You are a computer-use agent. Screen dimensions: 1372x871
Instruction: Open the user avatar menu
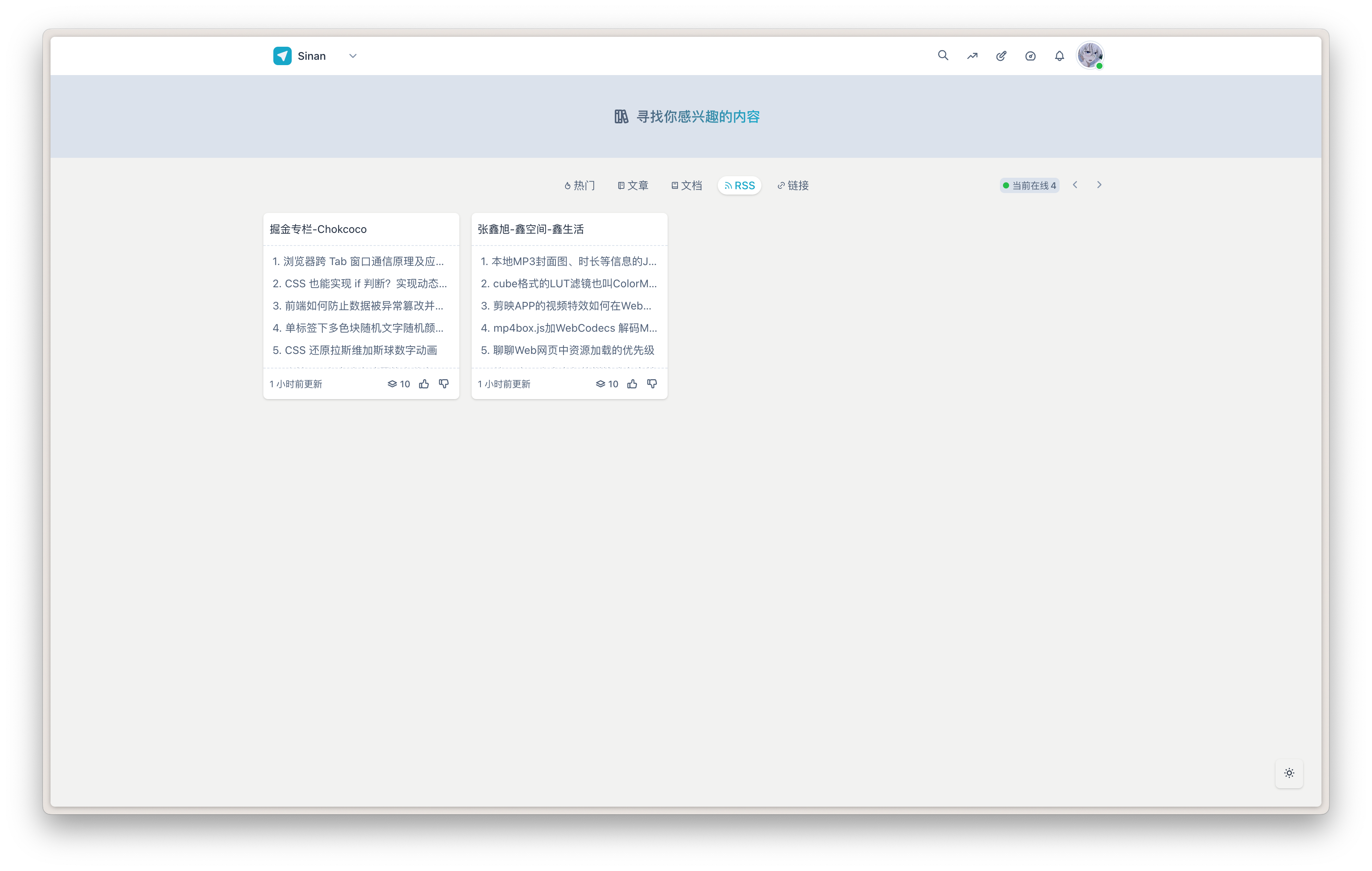pyautogui.click(x=1089, y=56)
